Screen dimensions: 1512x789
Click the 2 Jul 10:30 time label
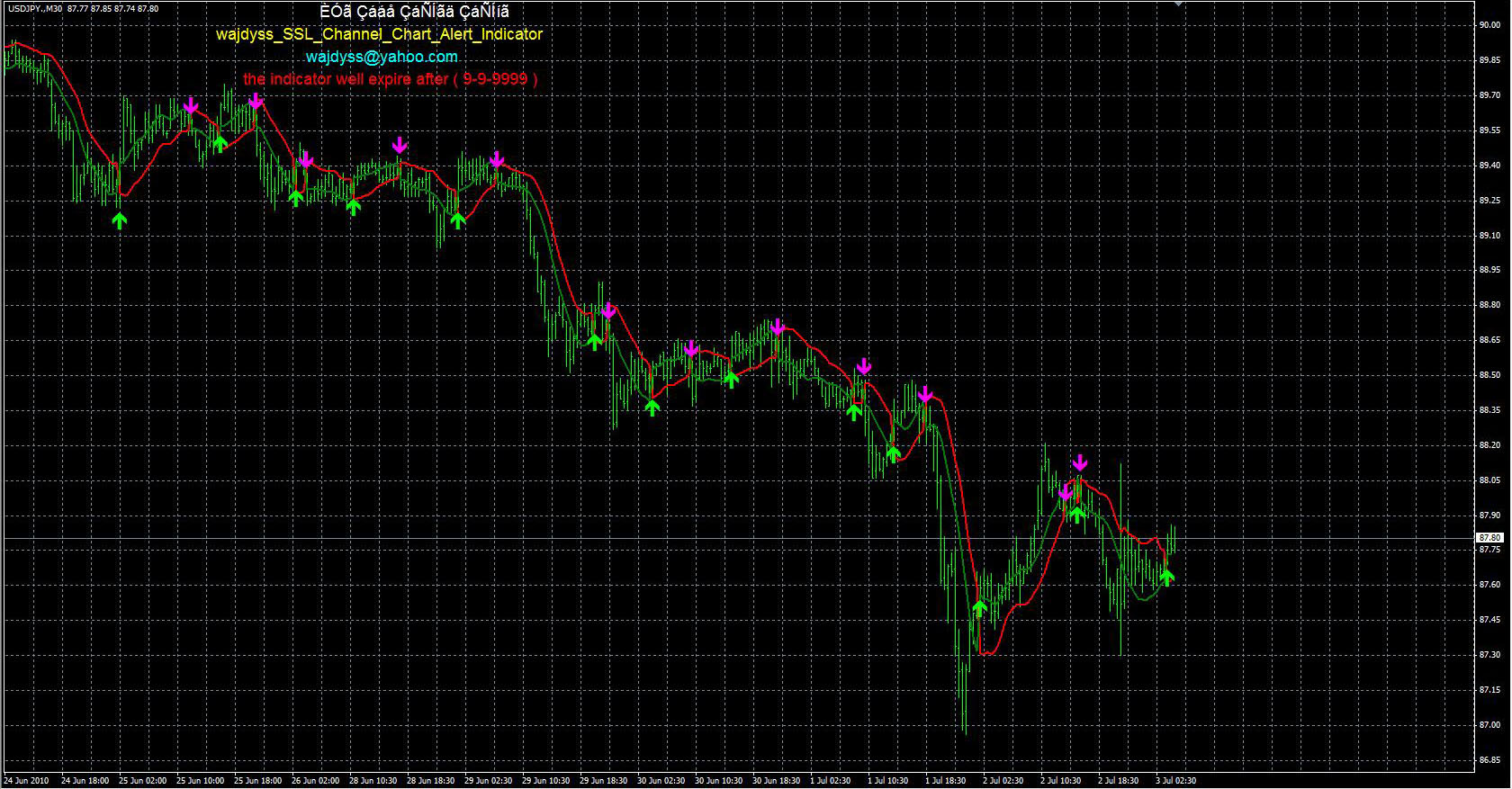pos(1060,781)
